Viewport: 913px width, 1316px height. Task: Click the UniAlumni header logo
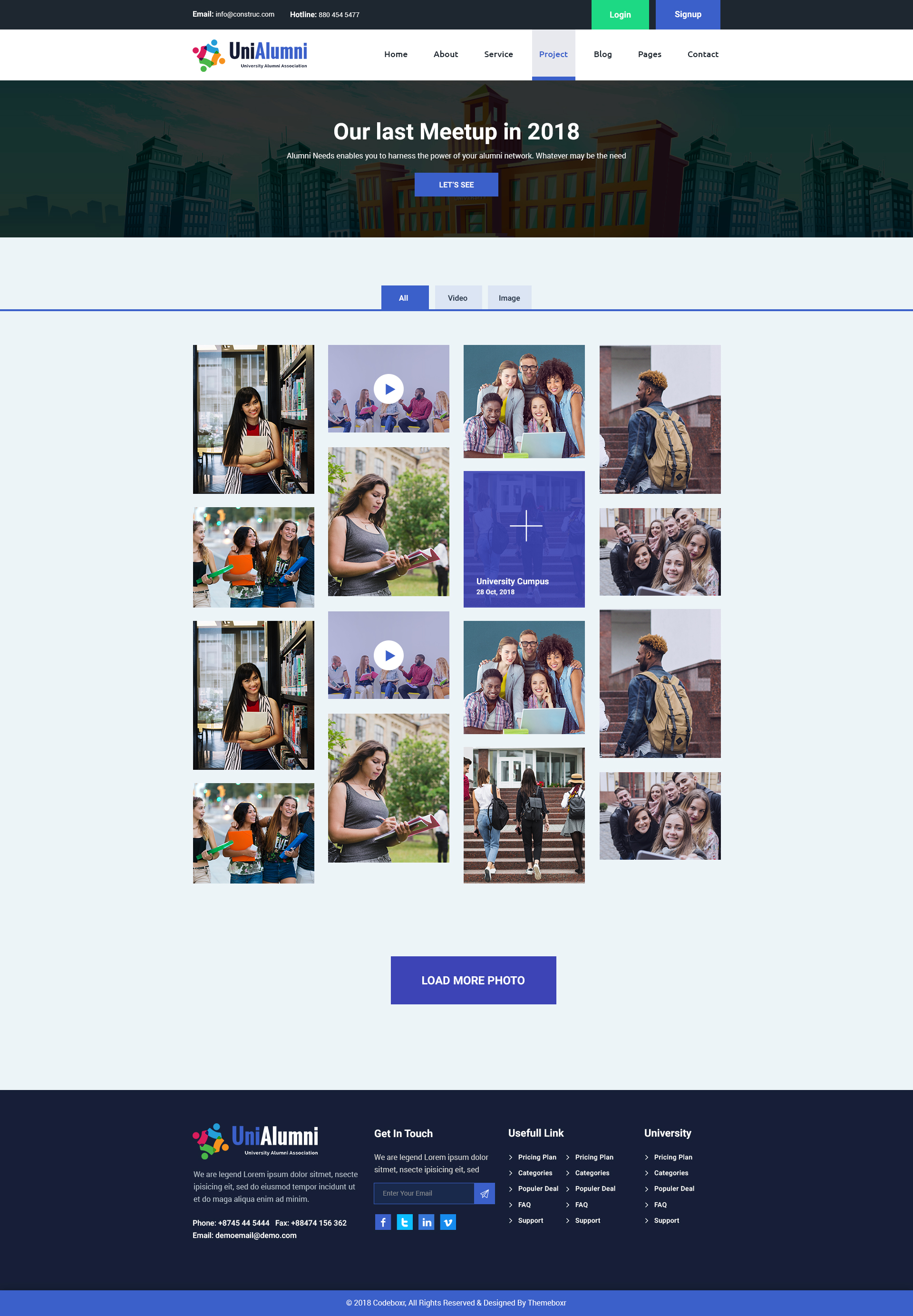(x=250, y=55)
